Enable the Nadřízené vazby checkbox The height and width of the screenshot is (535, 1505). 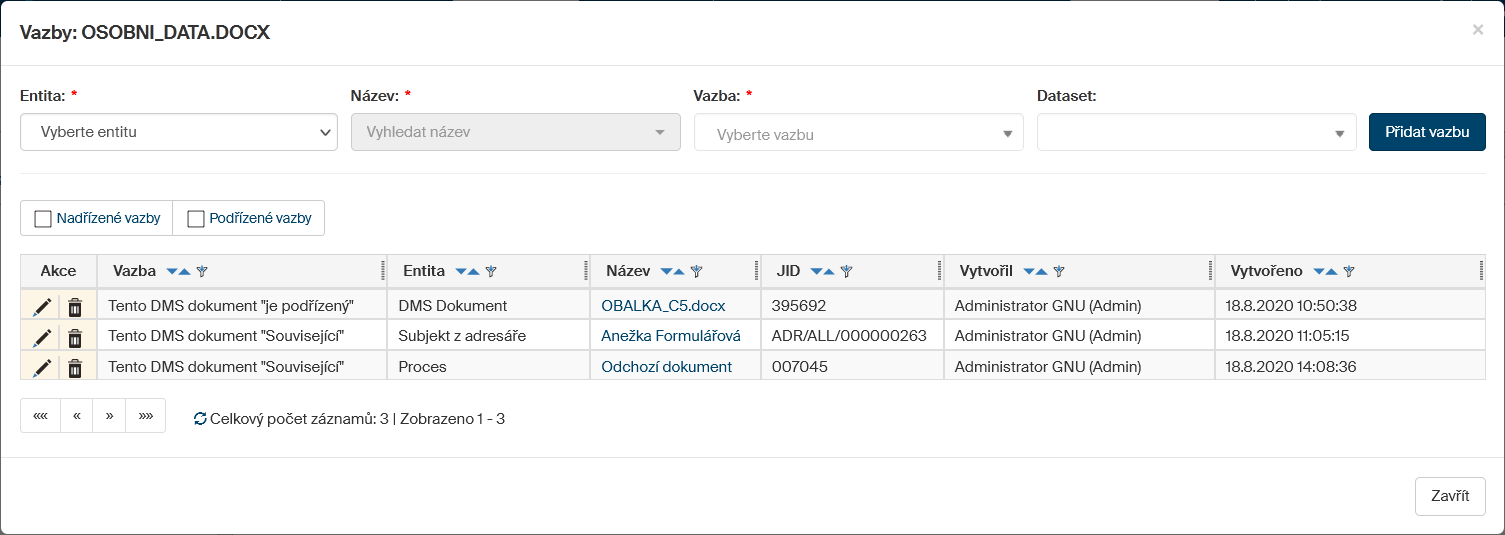coord(43,219)
